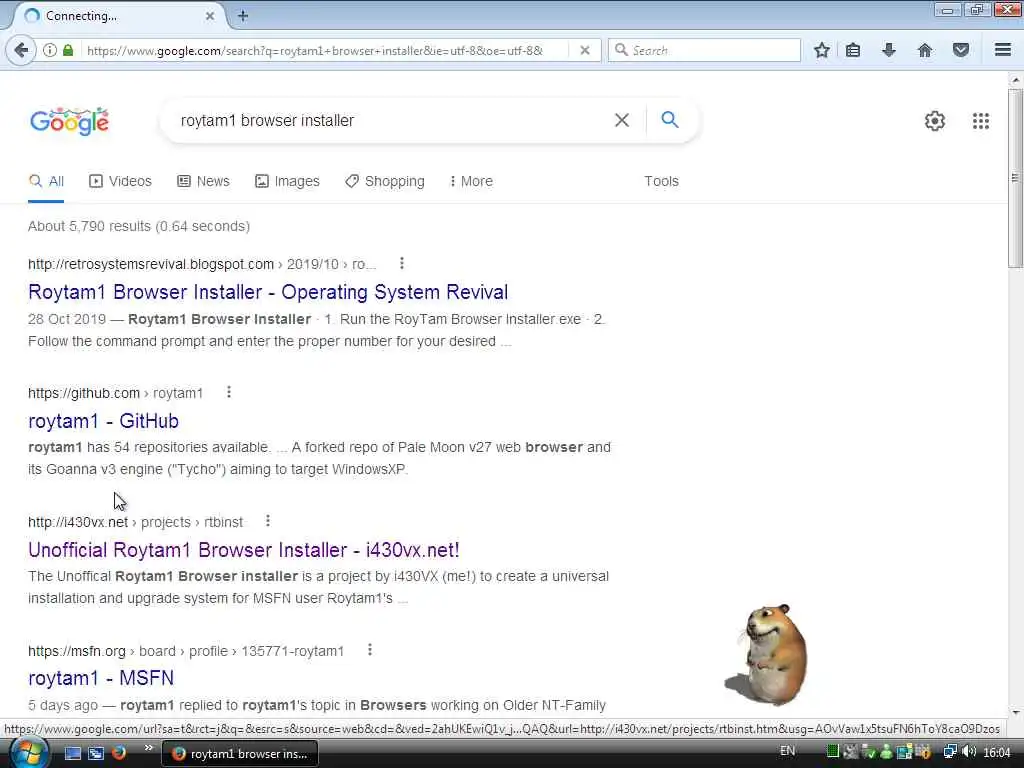Screen dimensions: 1024x768
Task: Click the vertical scrollbar thumb
Action: tap(1015, 178)
